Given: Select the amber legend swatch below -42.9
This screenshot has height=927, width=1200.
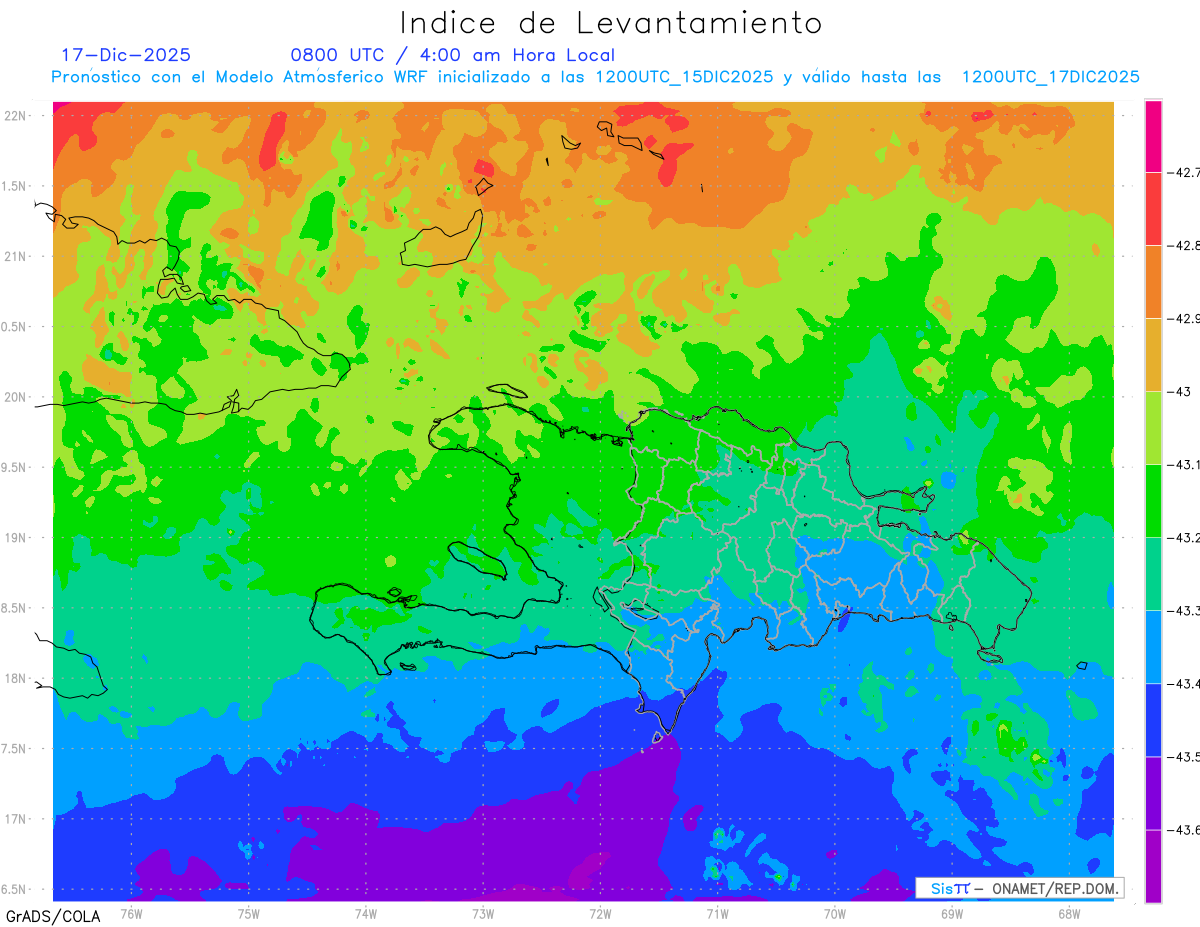Looking at the screenshot, I should [x=1153, y=354].
